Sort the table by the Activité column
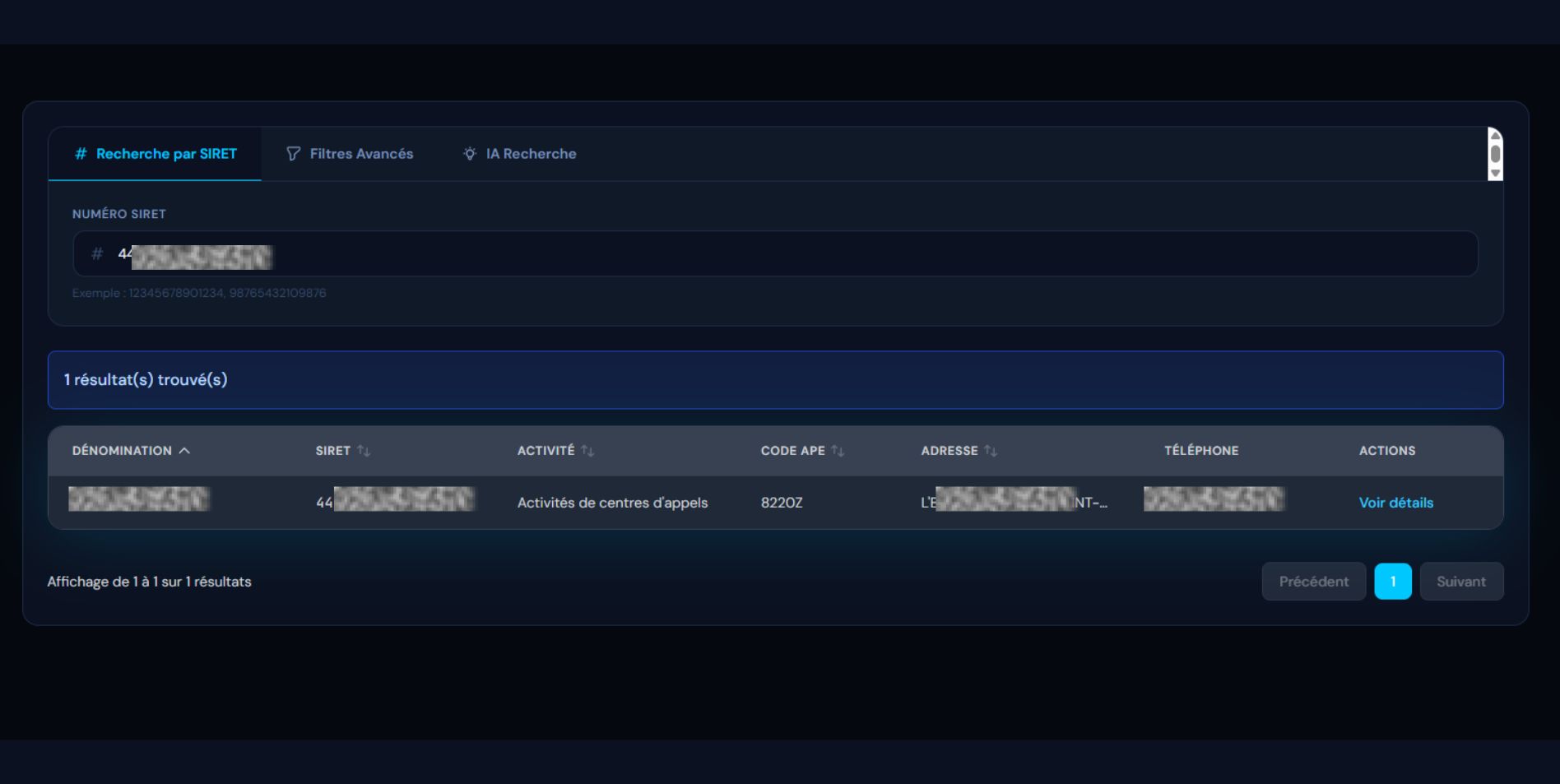Screen dimensions: 1560x784 tap(555, 451)
